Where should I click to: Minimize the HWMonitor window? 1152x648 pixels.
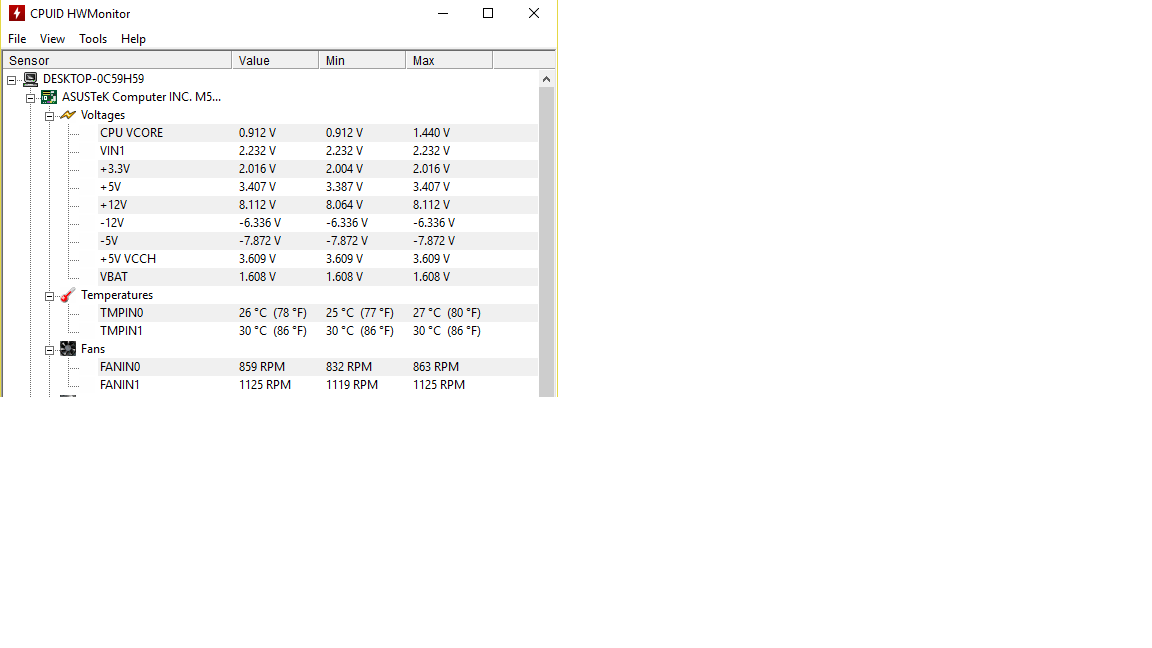pyautogui.click(x=443, y=13)
